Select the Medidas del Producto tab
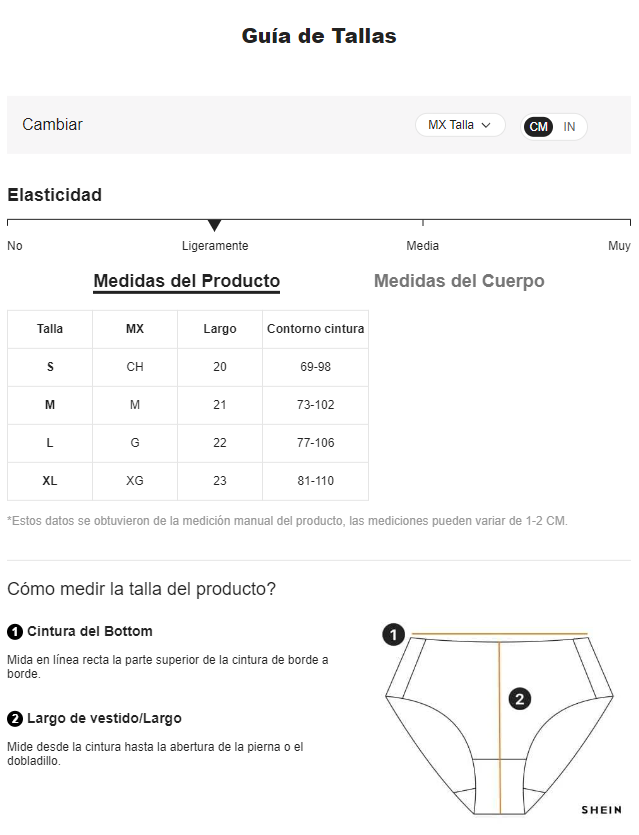Image resolution: width=639 pixels, height=835 pixels. coord(186,282)
